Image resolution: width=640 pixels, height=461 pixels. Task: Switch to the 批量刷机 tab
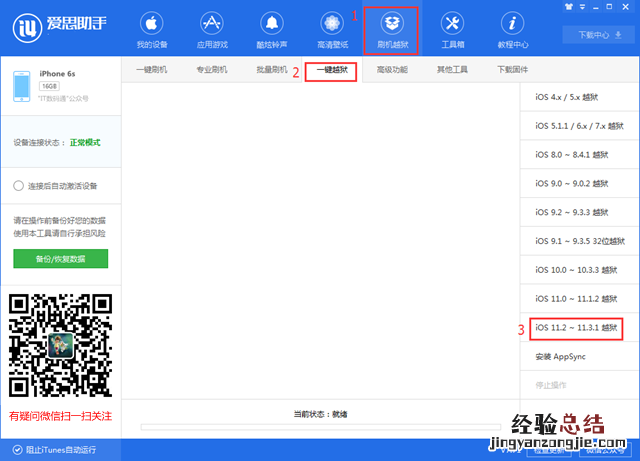[x=272, y=69]
